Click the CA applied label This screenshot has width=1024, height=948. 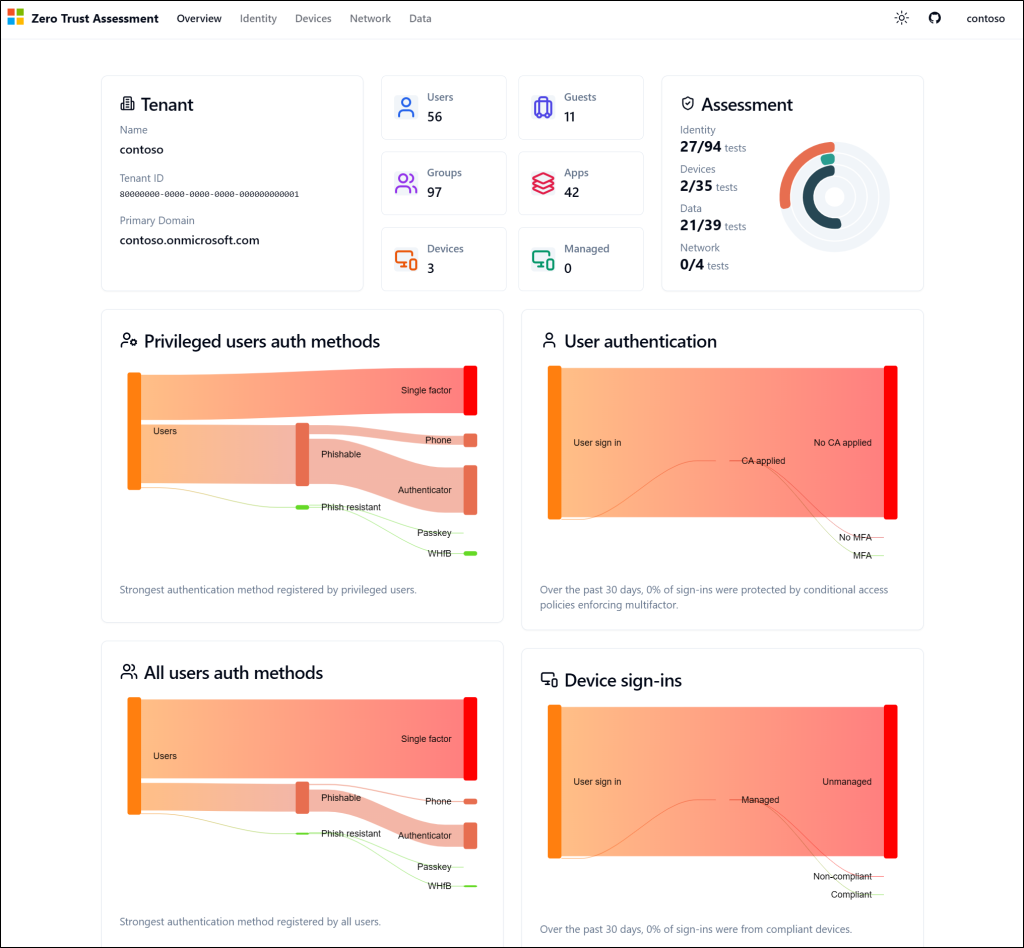[x=763, y=461]
